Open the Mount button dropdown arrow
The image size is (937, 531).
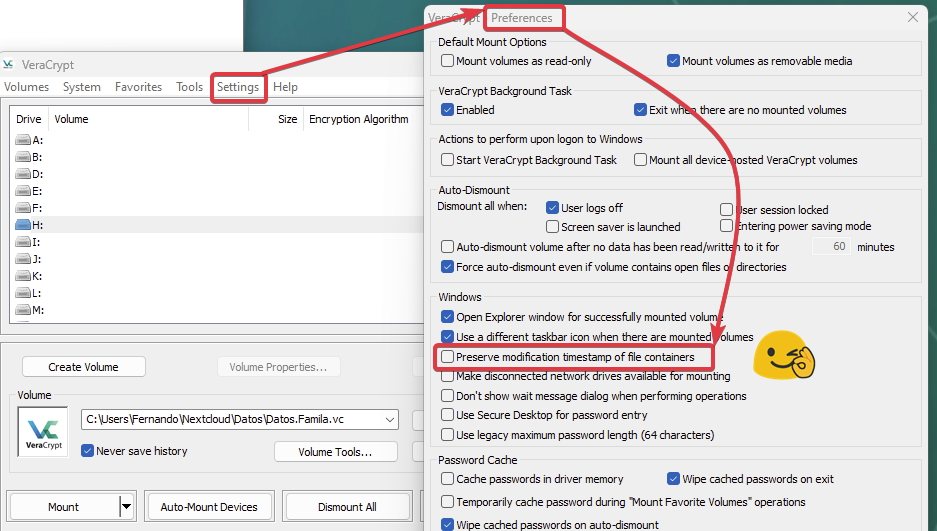(127, 507)
